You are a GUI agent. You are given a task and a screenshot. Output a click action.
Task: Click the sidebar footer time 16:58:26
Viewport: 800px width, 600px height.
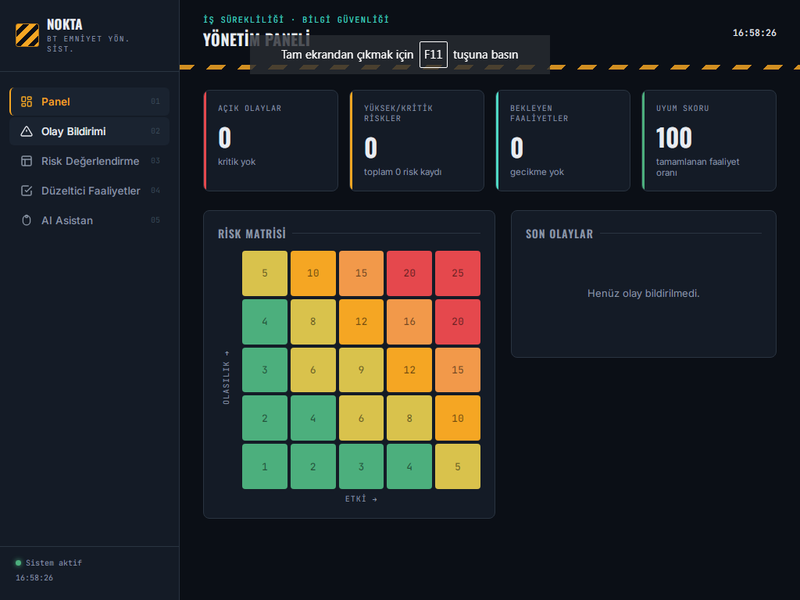34,578
